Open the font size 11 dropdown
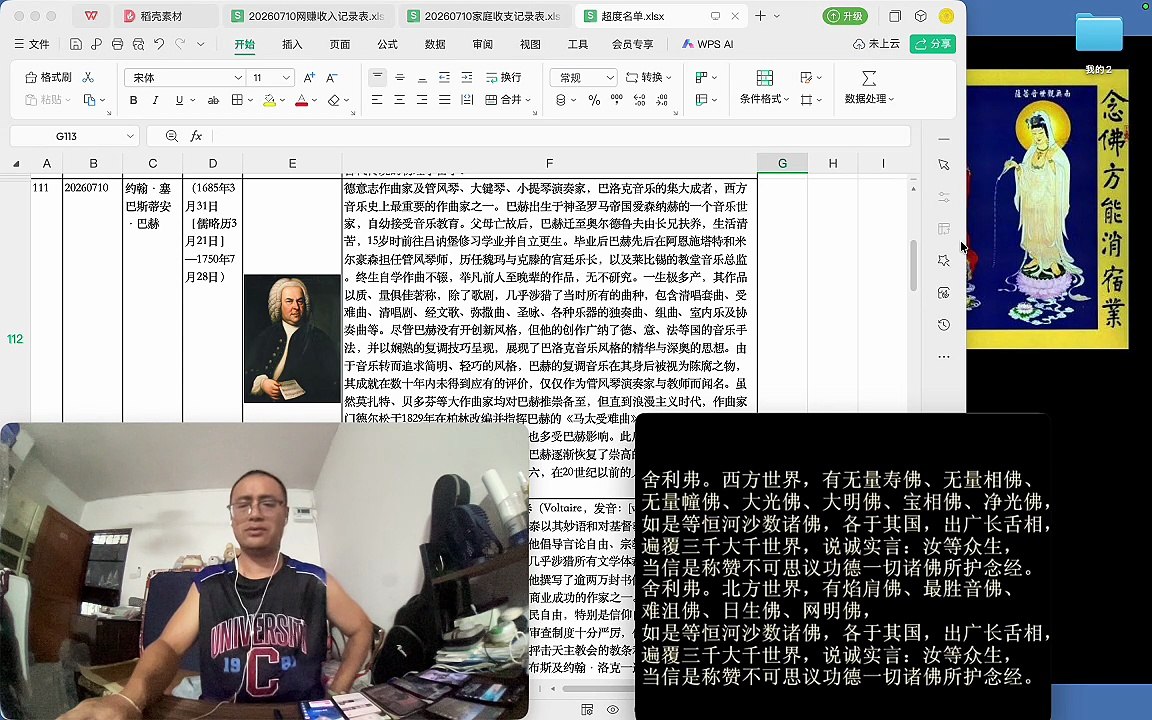Viewport: 1152px width, 720px height. click(x=286, y=77)
